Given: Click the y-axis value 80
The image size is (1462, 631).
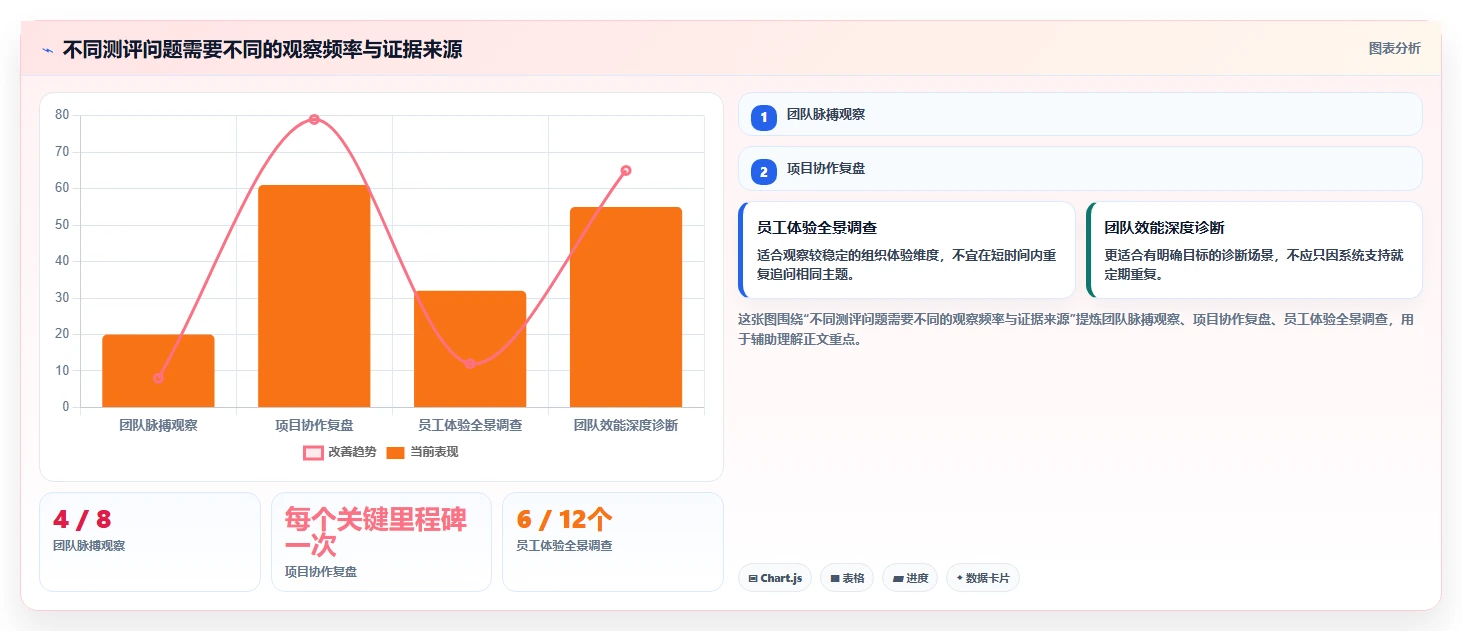Looking at the screenshot, I should [62, 115].
